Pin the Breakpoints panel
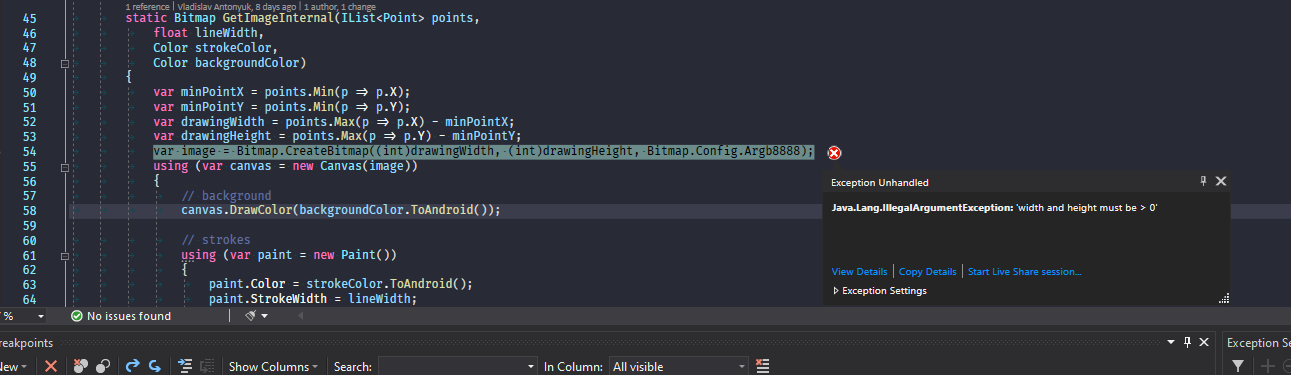This screenshot has height=375, width=1291. tap(1187, 342)
